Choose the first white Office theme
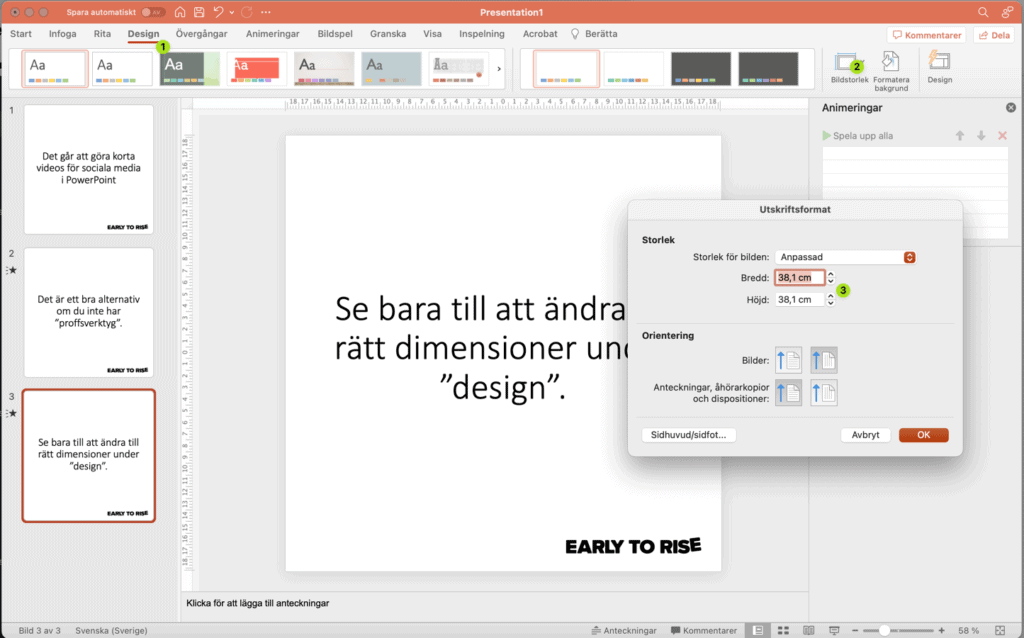The height and width of the screenshot is (638, 1024). click(55, 69)
